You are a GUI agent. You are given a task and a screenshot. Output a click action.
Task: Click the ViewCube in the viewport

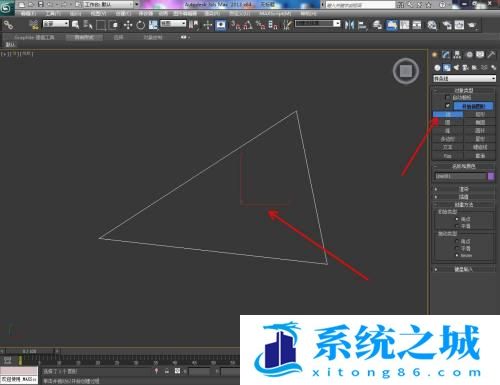pos(406,71)
